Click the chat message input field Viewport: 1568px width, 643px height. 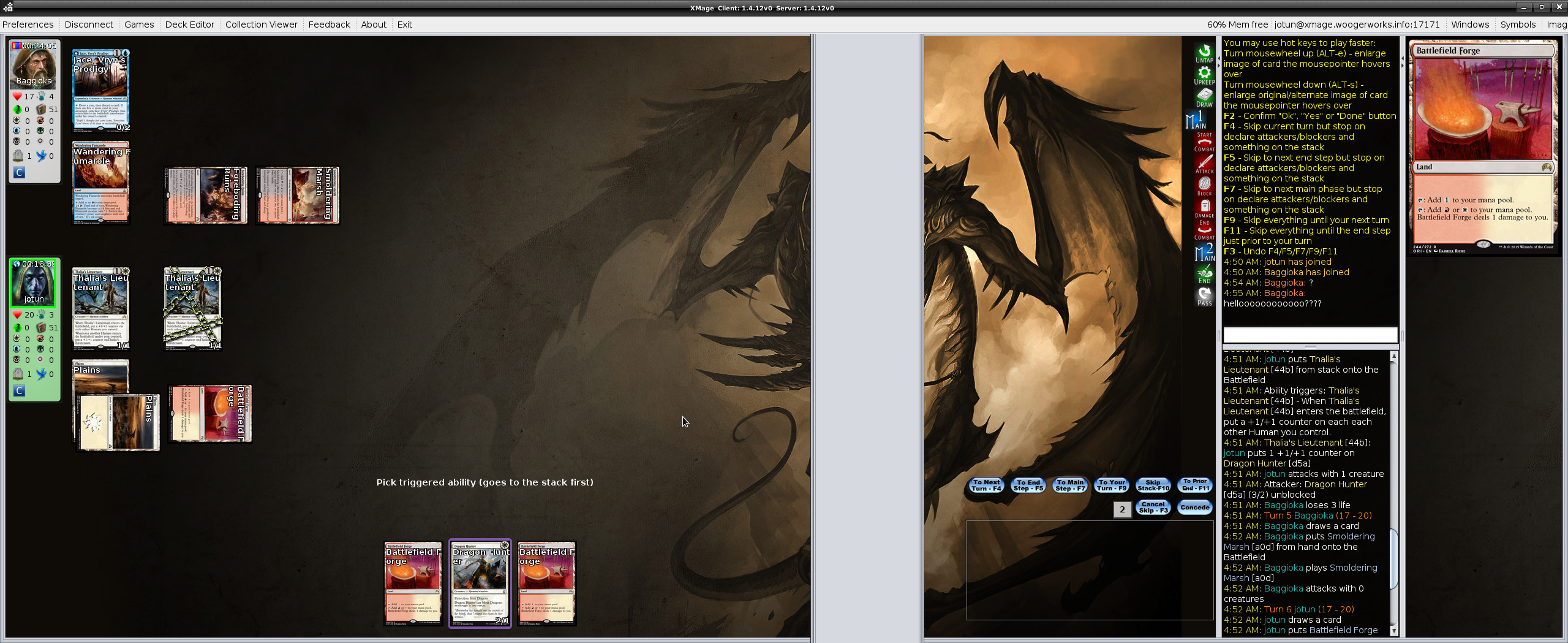click(x=1310, y=335)
